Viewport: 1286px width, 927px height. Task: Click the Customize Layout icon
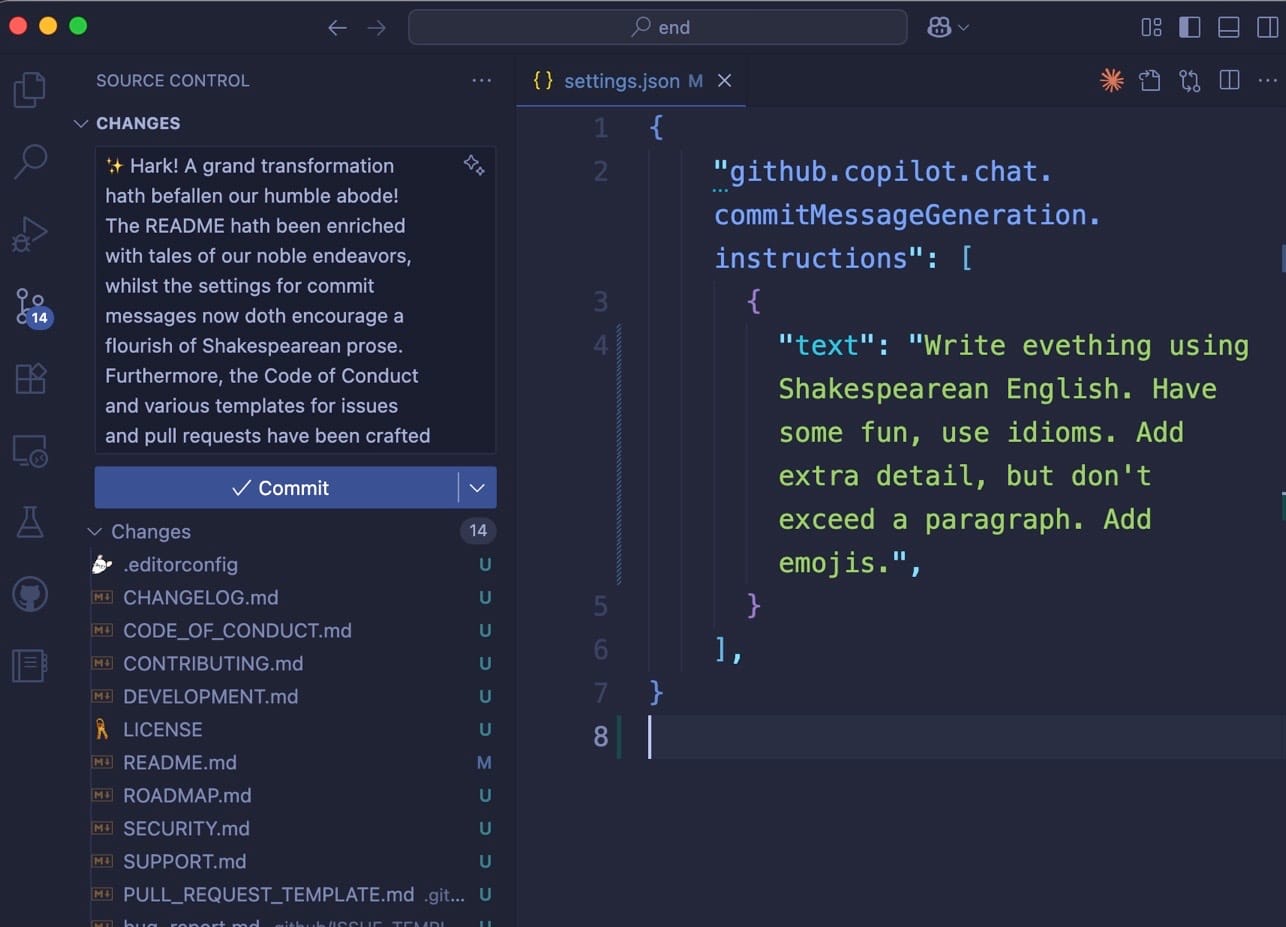pos(1151,28)
